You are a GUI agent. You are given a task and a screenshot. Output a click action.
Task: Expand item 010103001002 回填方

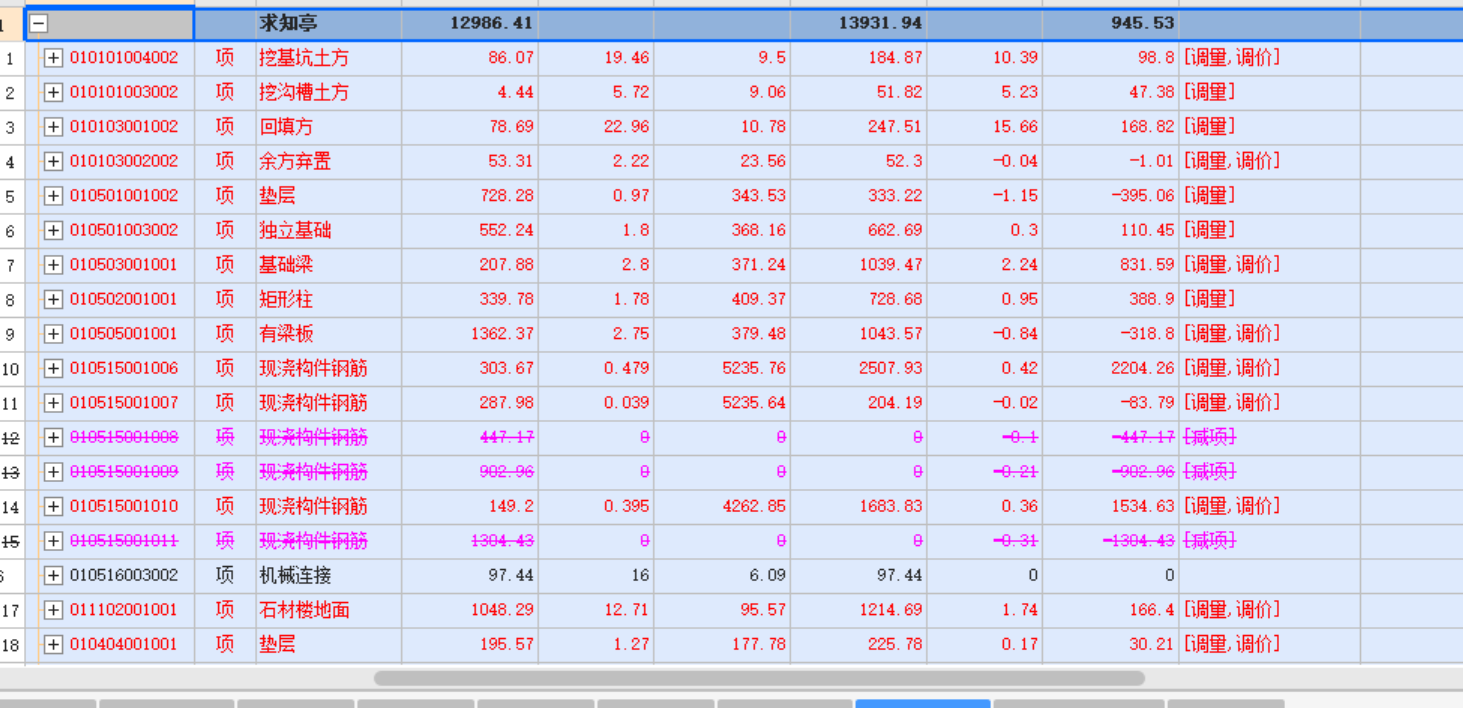(x=53, y=127)
